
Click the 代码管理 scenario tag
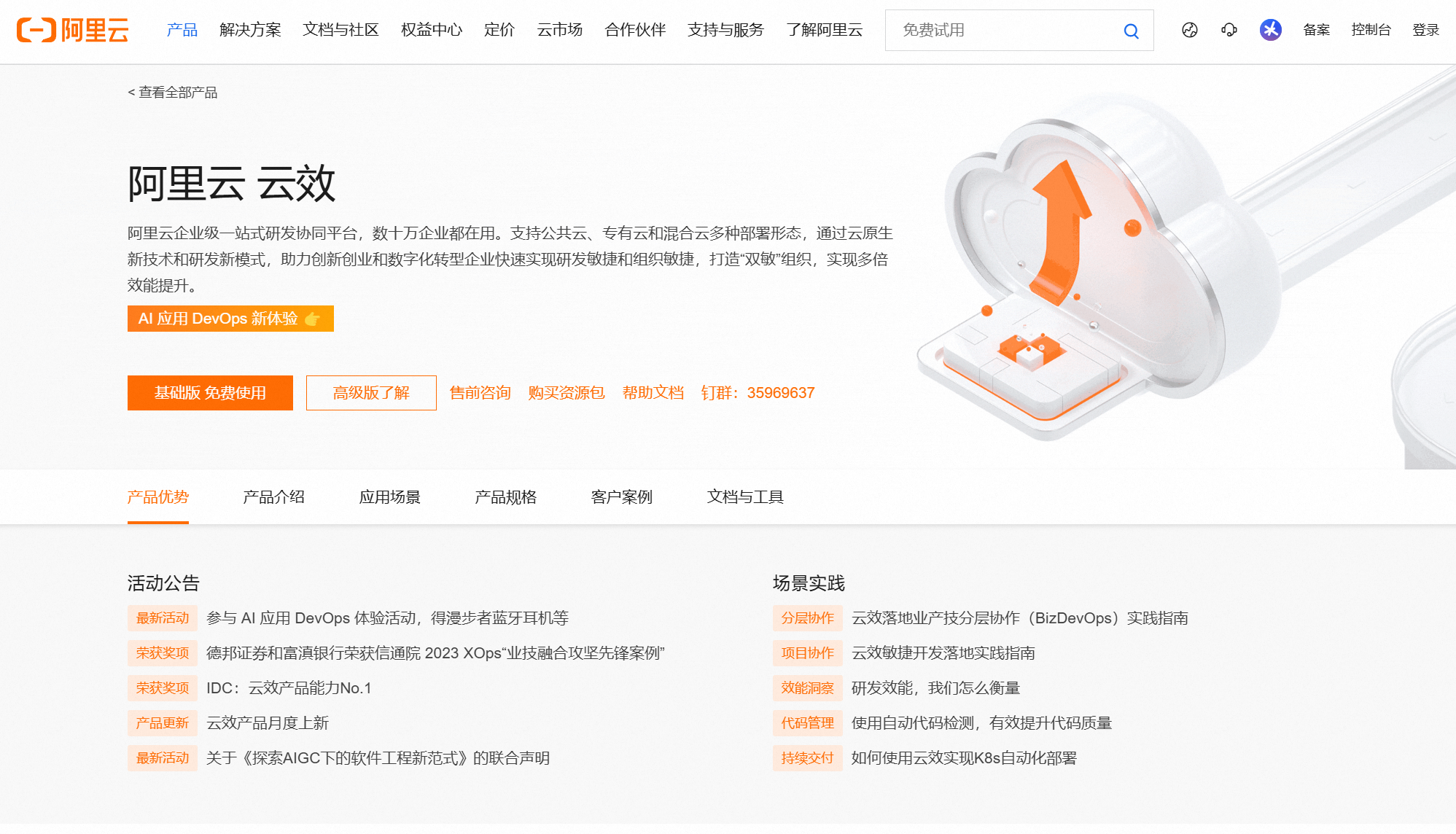[x=807, y=723]
